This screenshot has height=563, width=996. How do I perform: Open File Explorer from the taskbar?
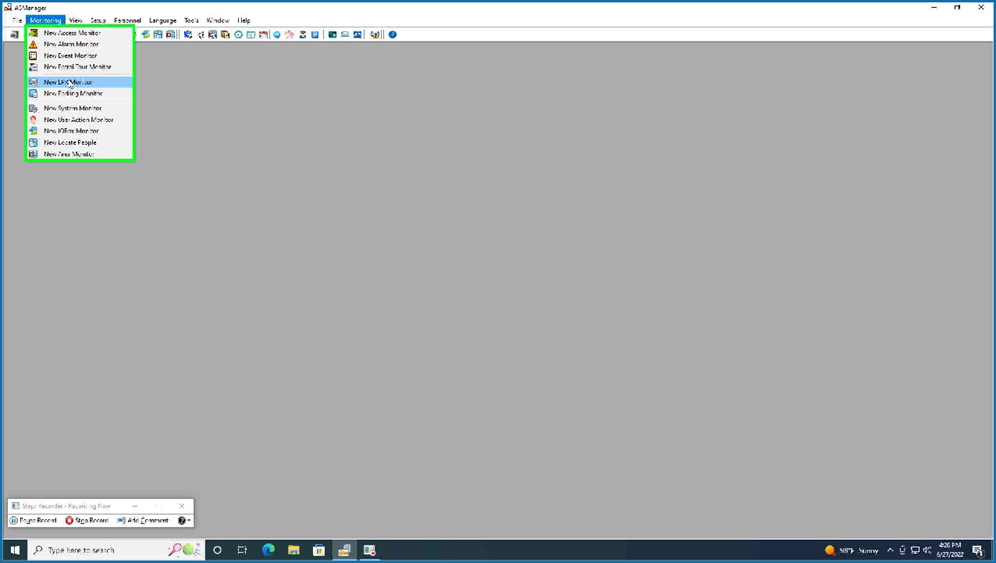tap(293, 550)
